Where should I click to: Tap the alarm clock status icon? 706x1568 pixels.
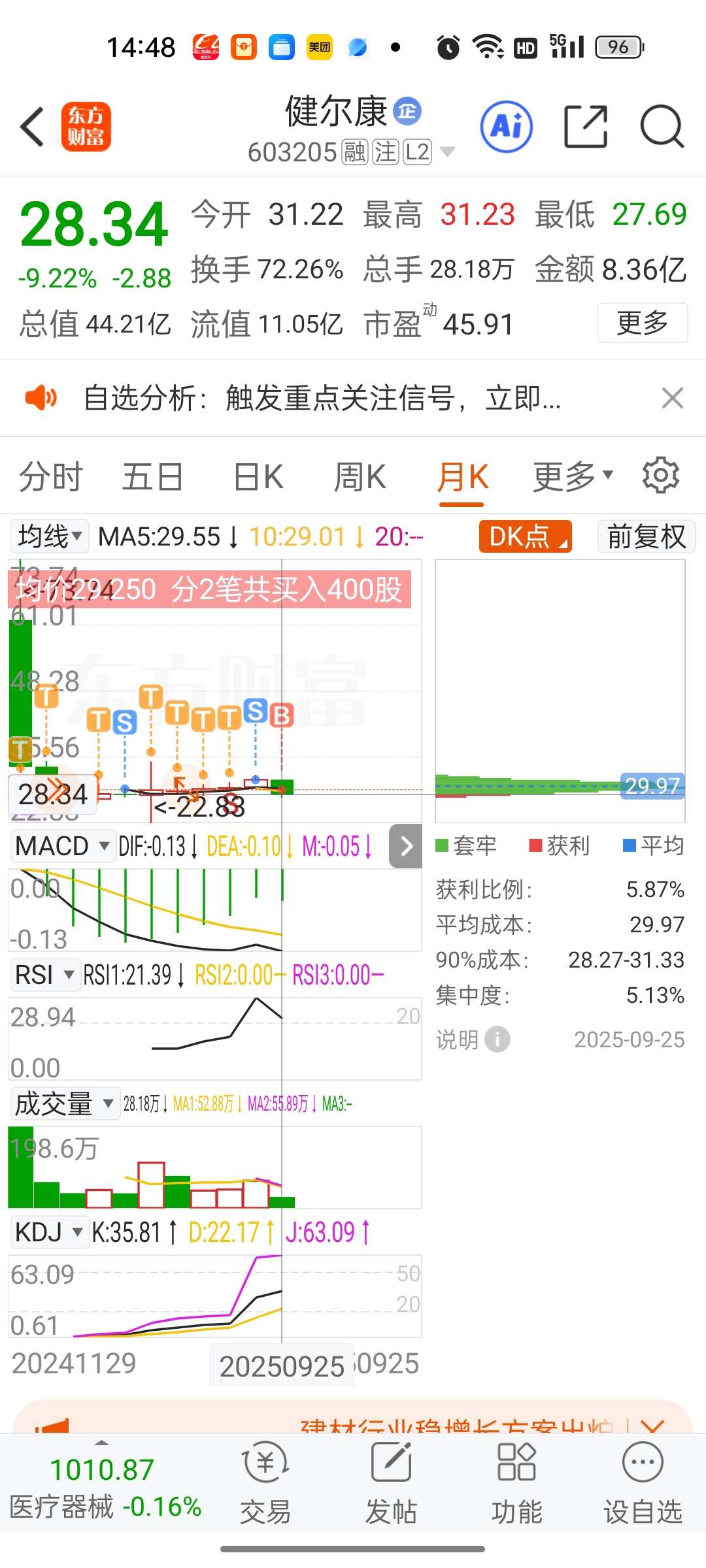(448, 47)
